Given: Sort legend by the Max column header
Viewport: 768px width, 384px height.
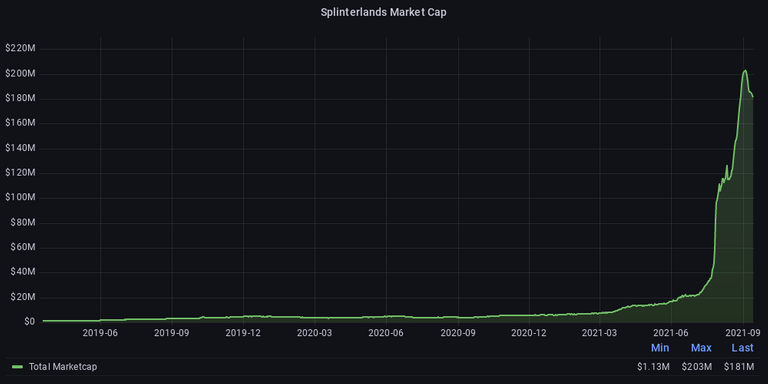Looking at the screenshot, I should point(701,348).
